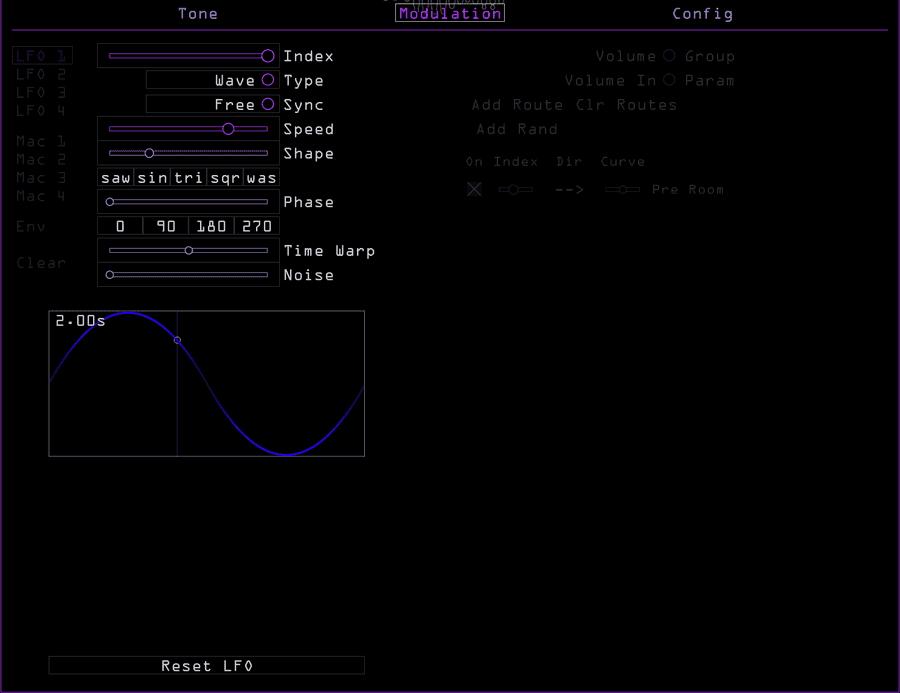Select Mac 3 macro
Image resolution: width=900 pixels, height=693 pixels.
[41, 177]
